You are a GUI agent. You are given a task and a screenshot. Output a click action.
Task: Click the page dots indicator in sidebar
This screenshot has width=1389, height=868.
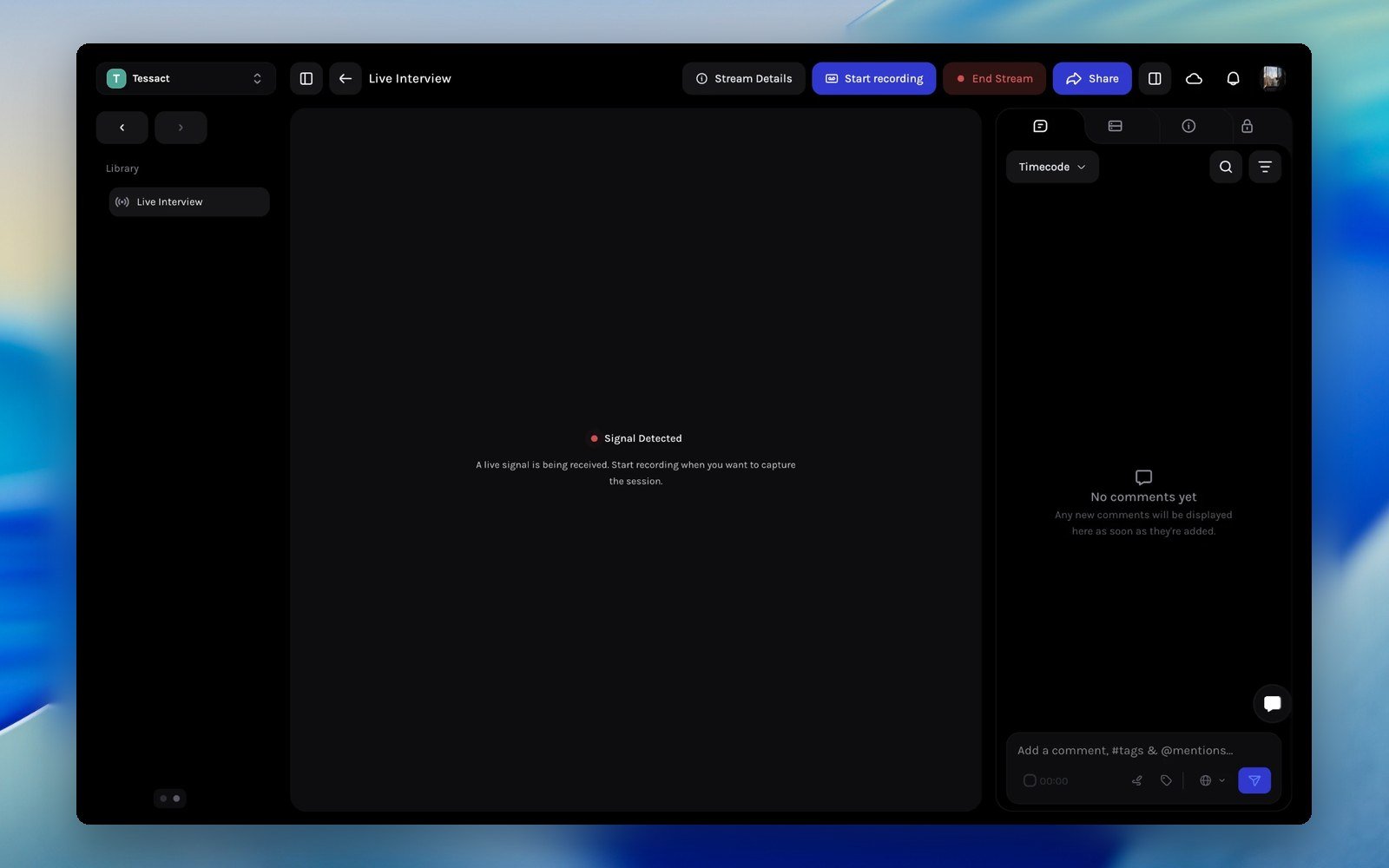coord(169,799)
